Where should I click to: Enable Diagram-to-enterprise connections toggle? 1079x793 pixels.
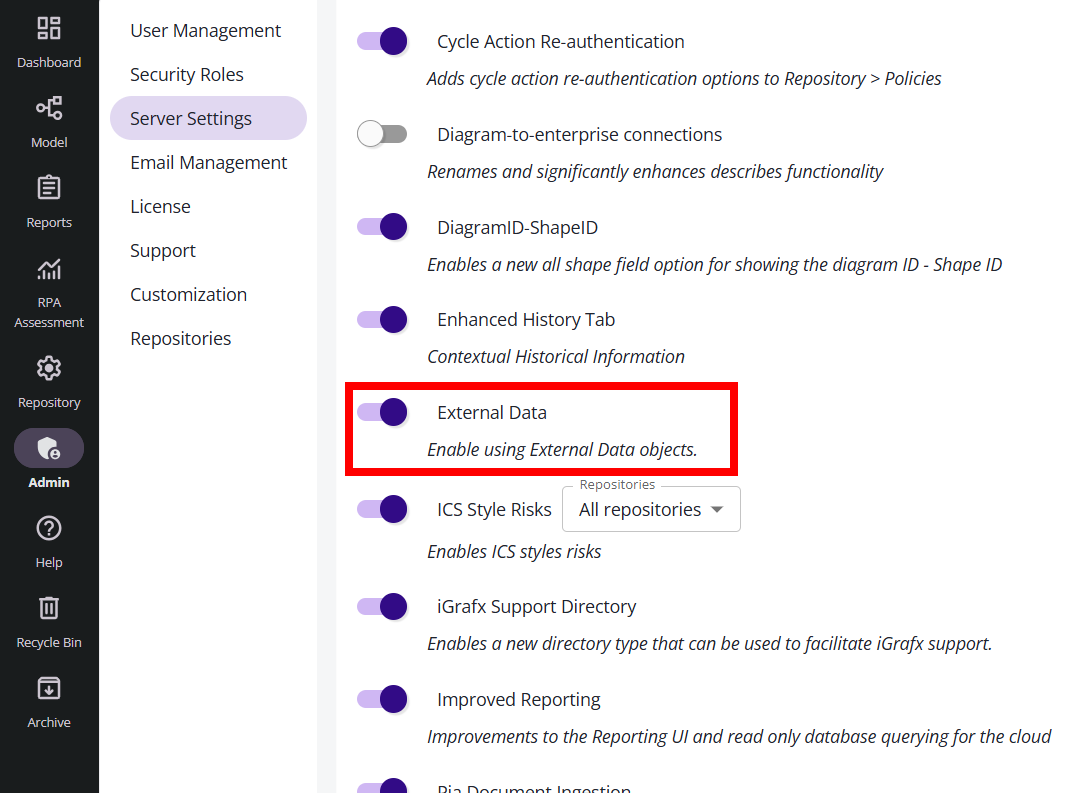pyautogui.click(x=382, y=134)
